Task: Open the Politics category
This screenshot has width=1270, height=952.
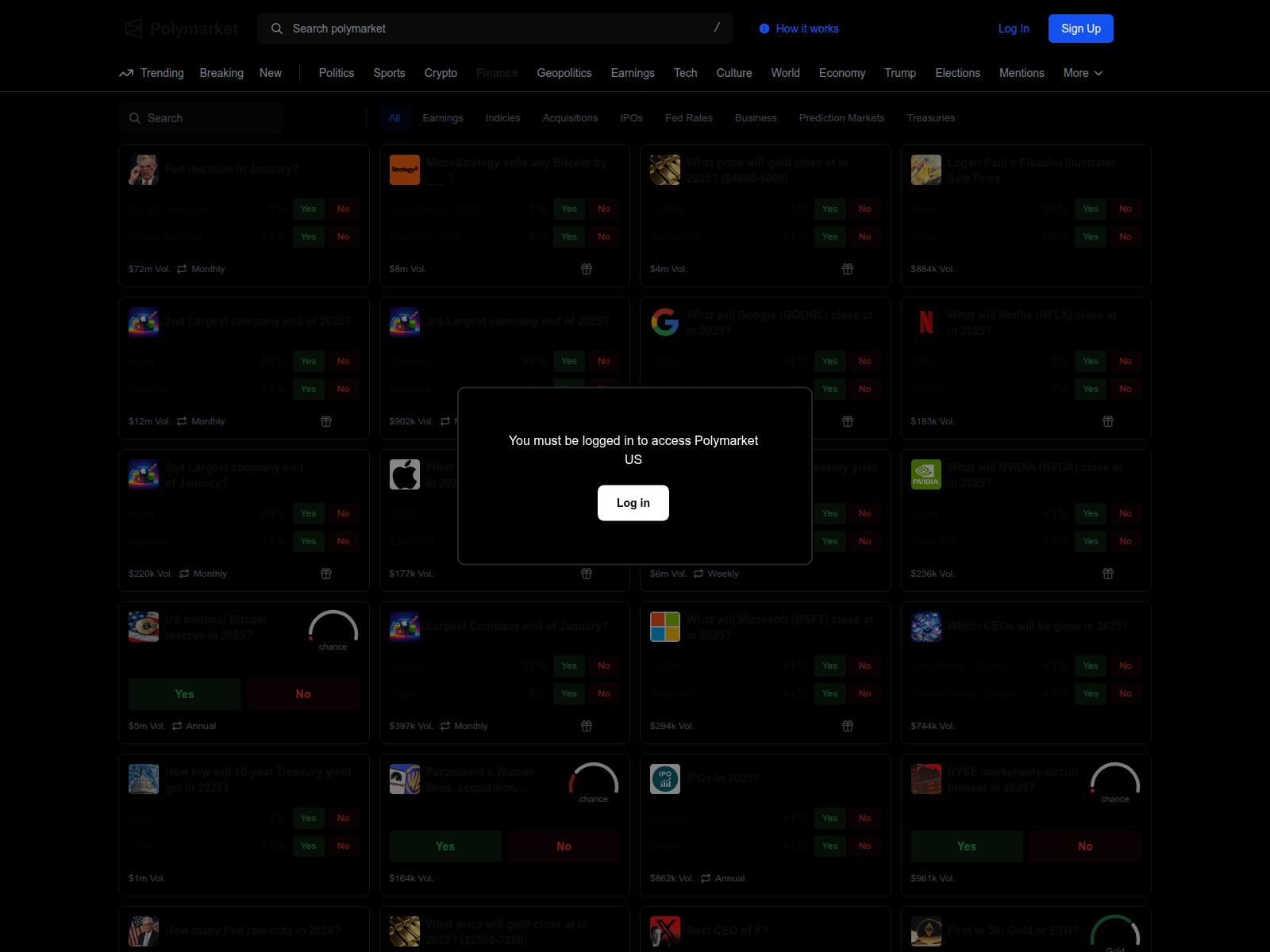Action: click(x=337, y=73)
